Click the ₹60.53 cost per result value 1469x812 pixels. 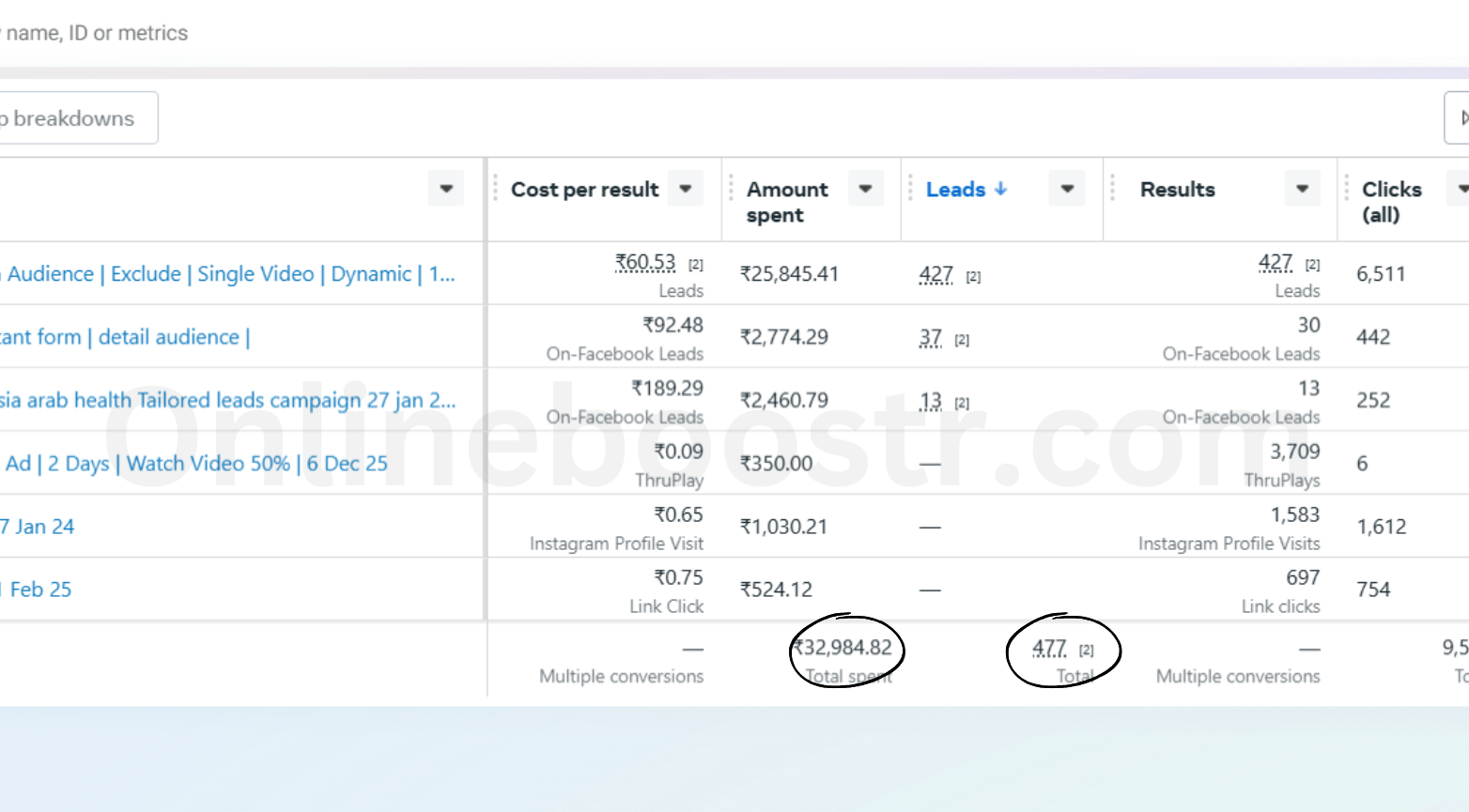click(645, 263)
